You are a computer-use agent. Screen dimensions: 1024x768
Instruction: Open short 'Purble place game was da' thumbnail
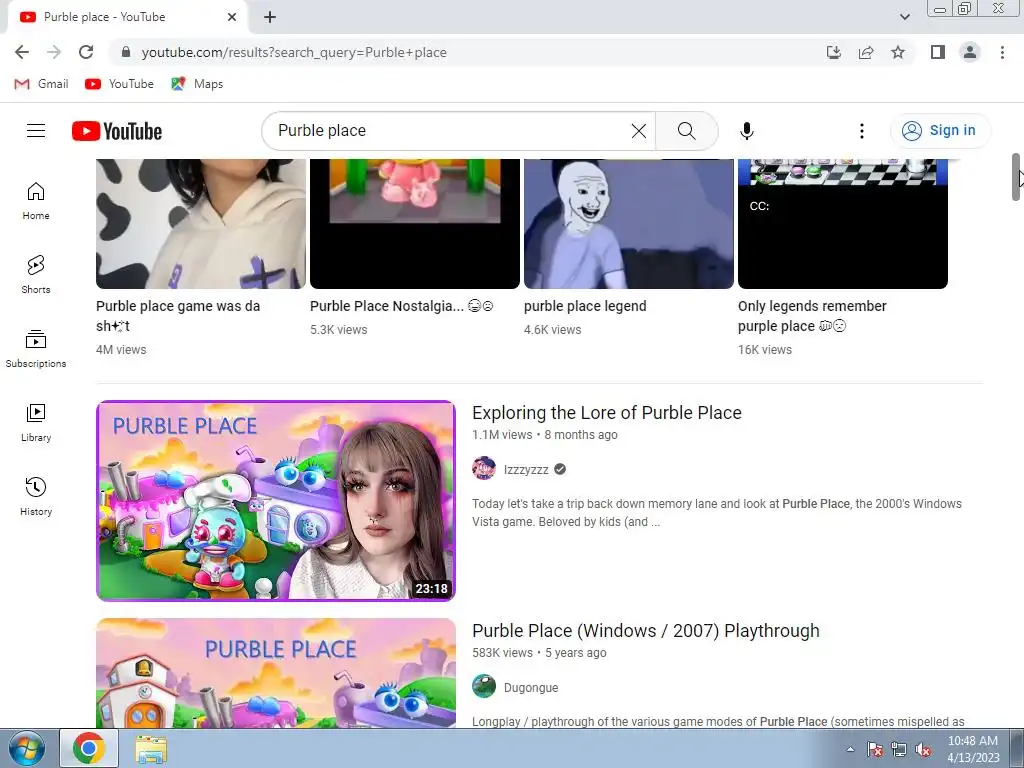[x=201, y=223]
